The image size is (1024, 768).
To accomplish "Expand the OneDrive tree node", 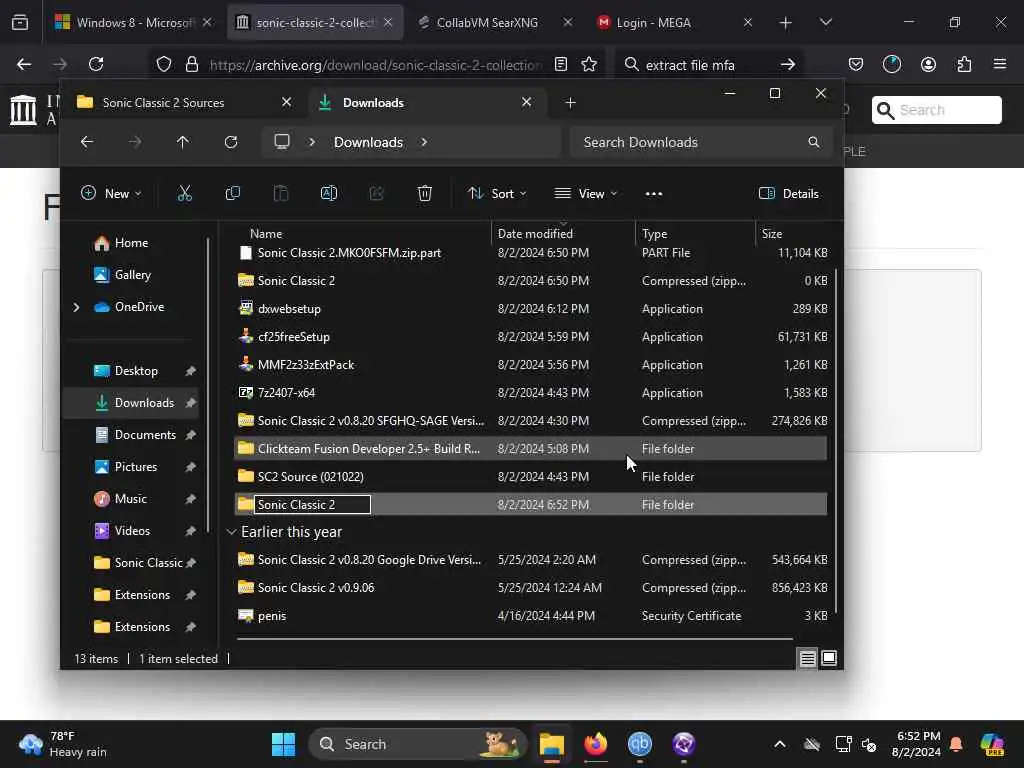I will [76, 307].
